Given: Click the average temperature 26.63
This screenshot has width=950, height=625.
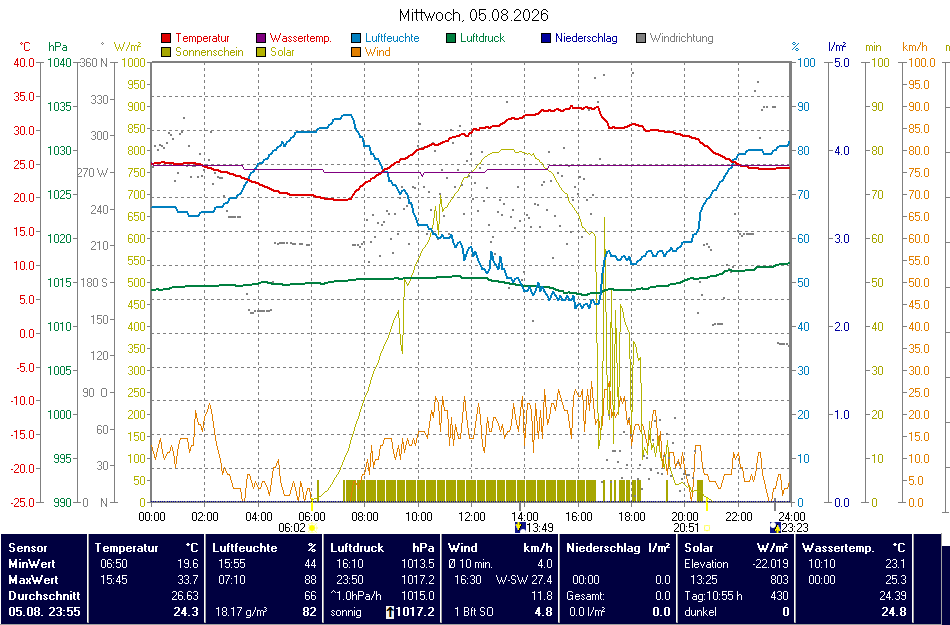Looking at the screenshot, I should [185, 596].
